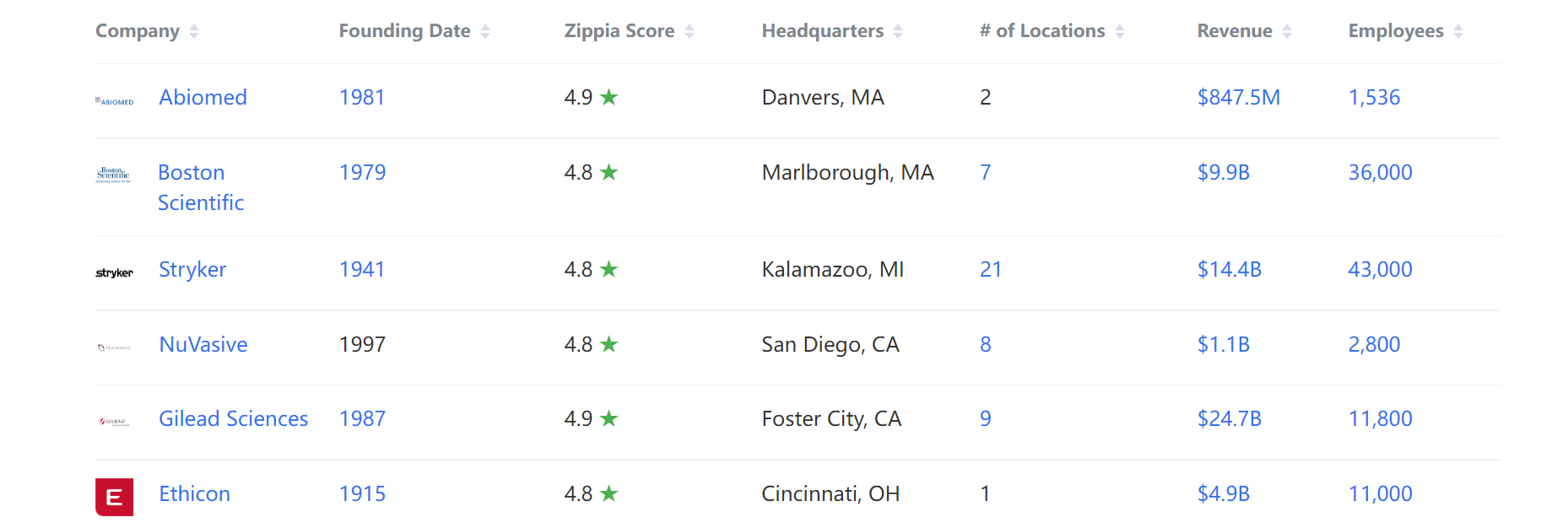This screenshot has width=1568, height=528.
Task: Open the Gilead Sciences company link
Action: (234, 419)
